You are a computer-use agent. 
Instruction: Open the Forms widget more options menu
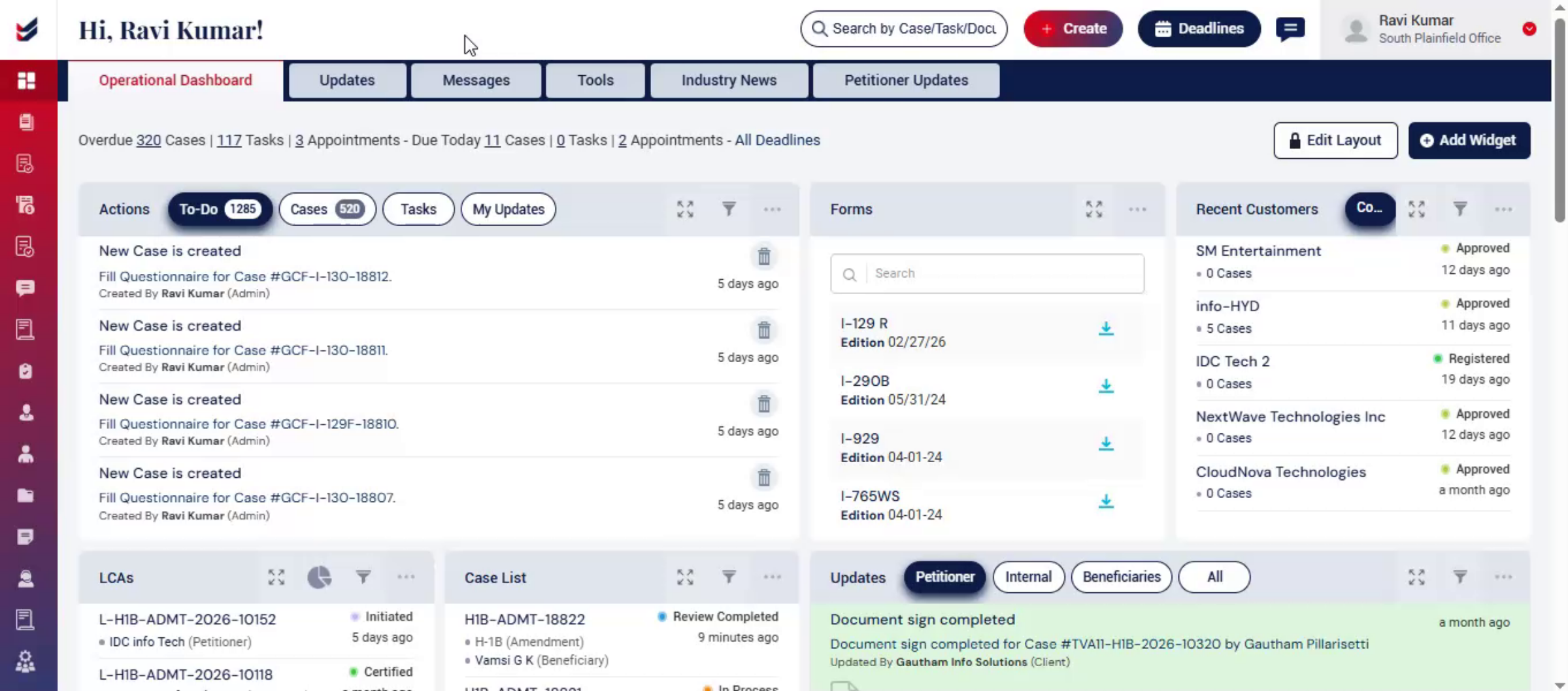pos(1137,209)
